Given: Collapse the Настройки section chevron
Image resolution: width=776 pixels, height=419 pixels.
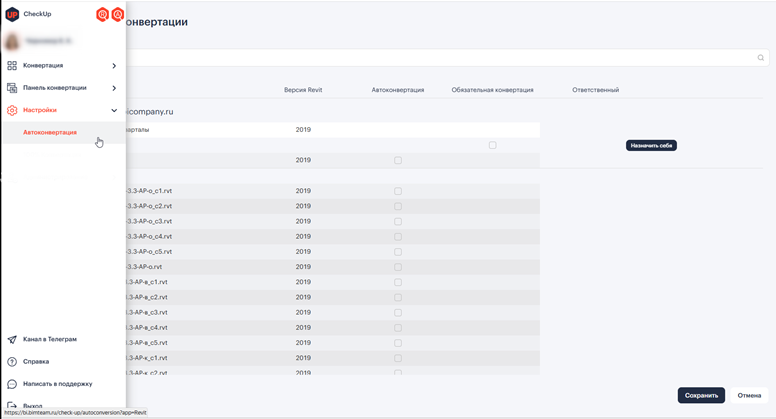Looking at the screenshot, I should click(x=114, y=110).
